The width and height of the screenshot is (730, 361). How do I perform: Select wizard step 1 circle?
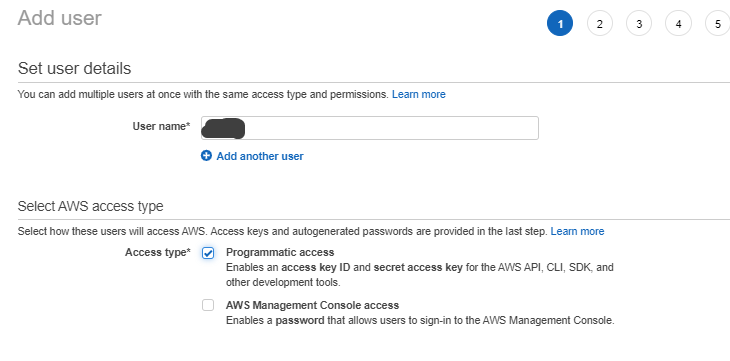click(560, 23)
